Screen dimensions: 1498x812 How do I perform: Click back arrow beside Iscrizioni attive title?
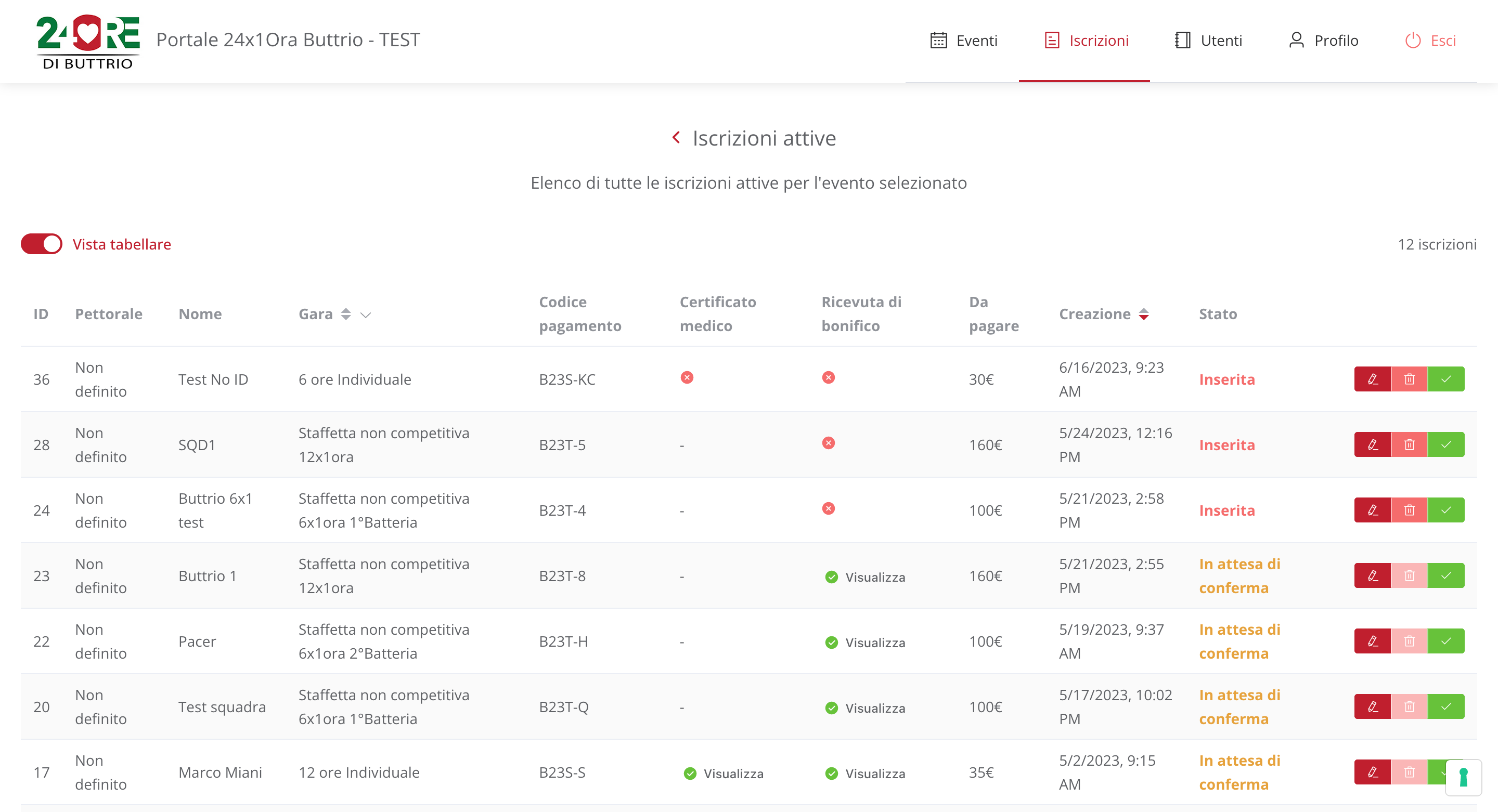(676, 138)
